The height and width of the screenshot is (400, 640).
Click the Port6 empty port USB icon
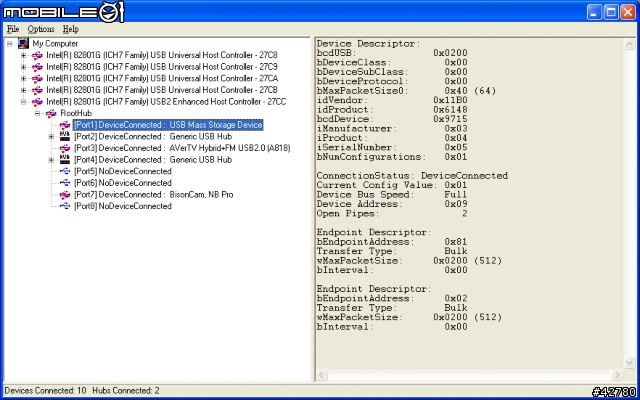(65, 183)
